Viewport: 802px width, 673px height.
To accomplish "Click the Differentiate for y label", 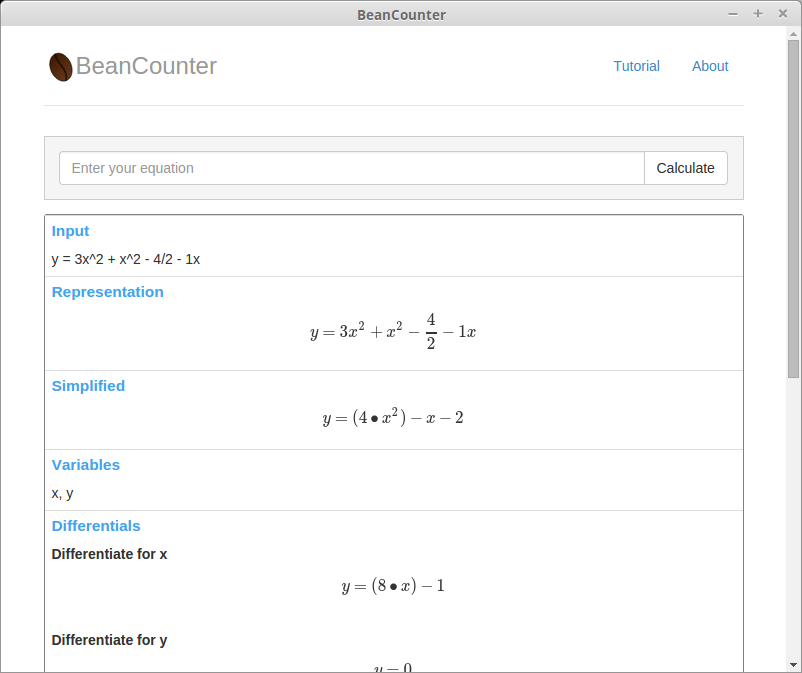I will [109, 640].
